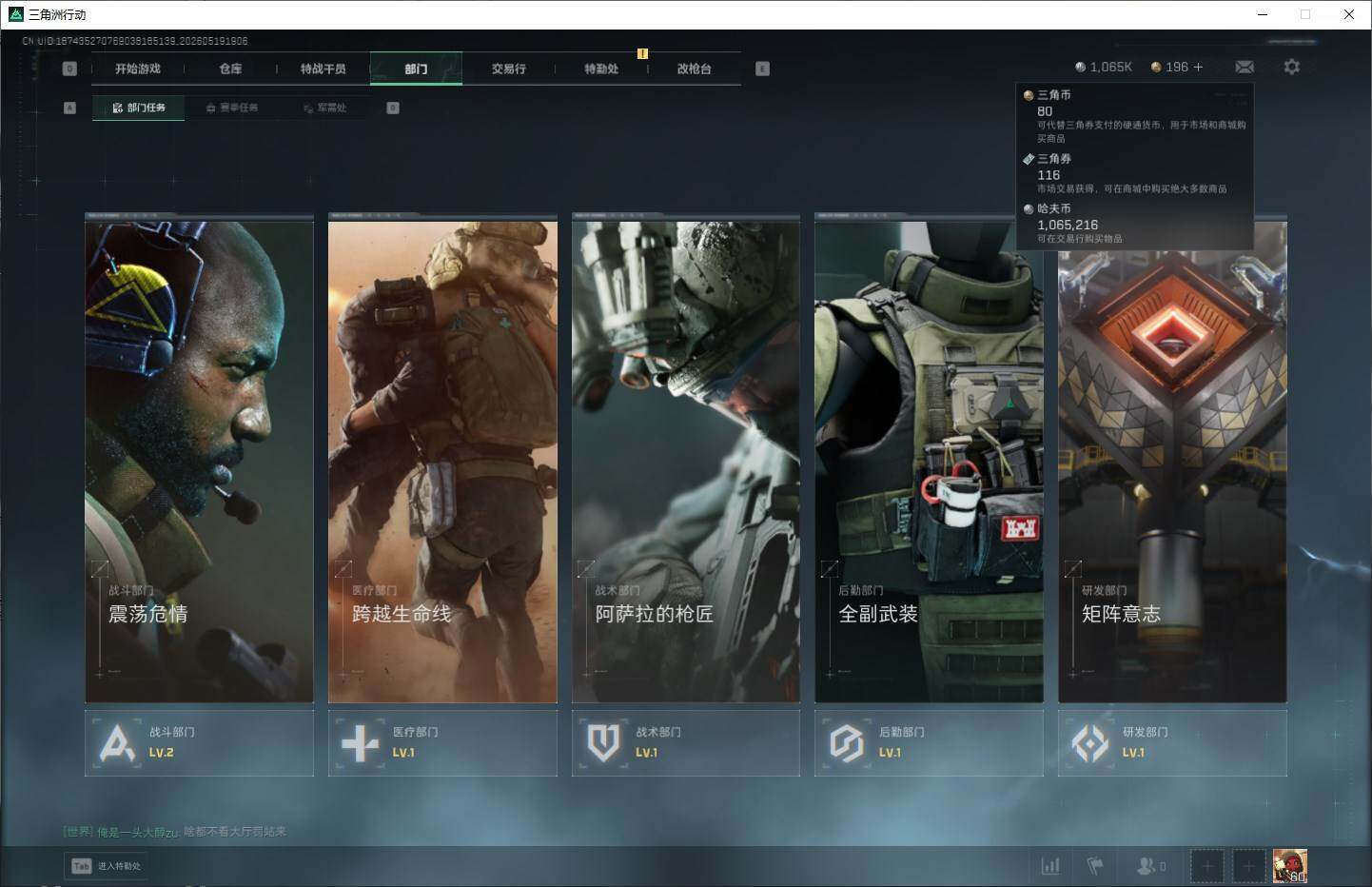The image size is (1372, 887).
Task: Select the 部门任务 sub-tab
Action: click(x=139, y=108)
